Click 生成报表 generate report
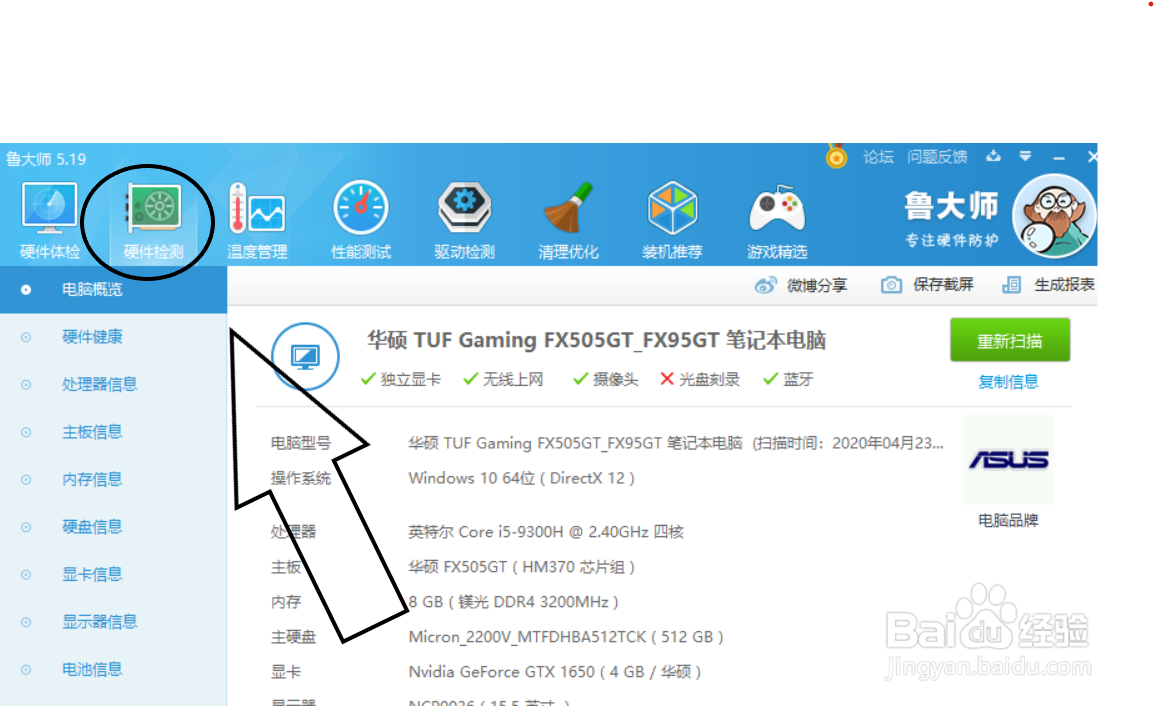The width and height of the screenshot is (1154, 706). click(1064, 285)
